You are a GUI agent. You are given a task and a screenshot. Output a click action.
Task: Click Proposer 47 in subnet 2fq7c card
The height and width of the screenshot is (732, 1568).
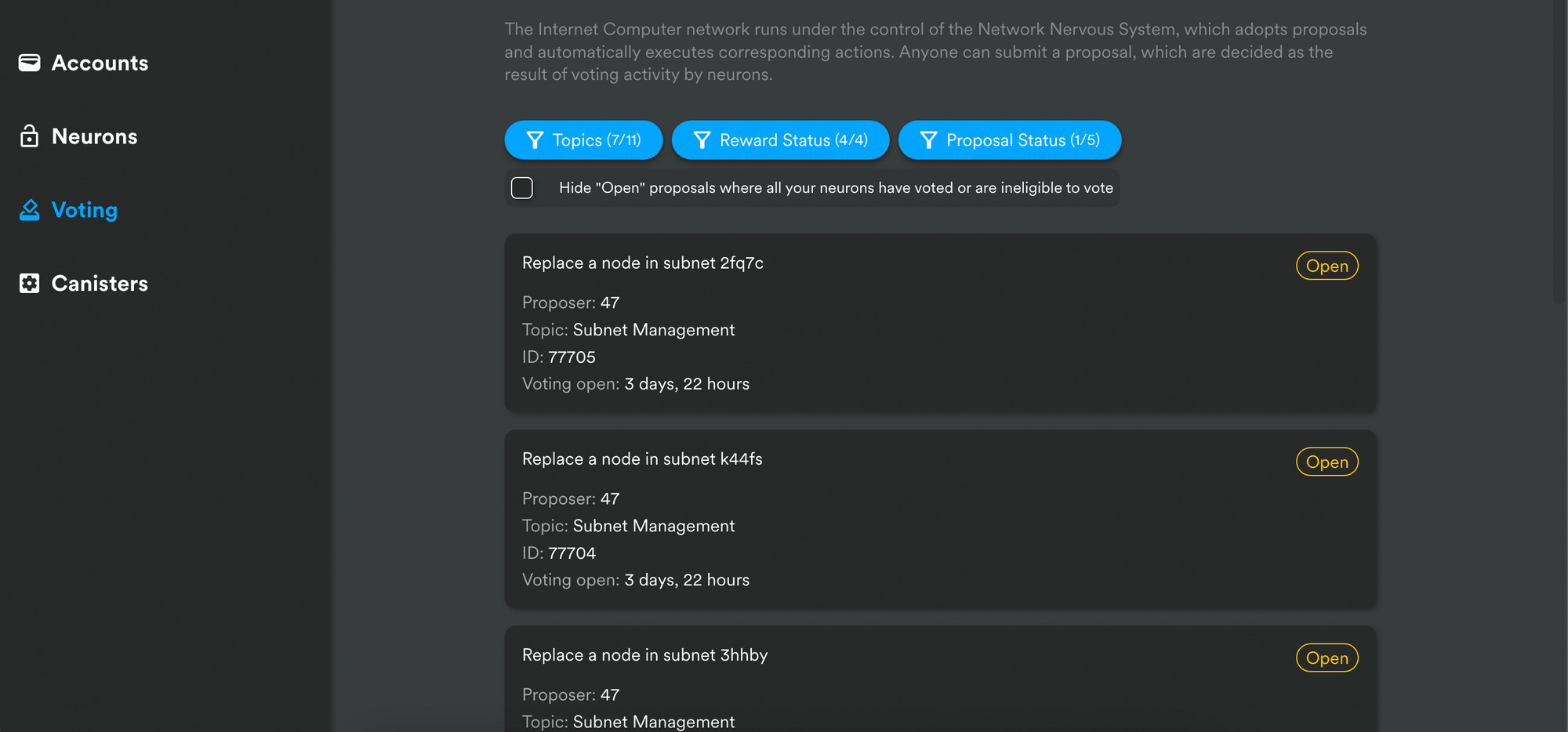[x=571, y=303]
